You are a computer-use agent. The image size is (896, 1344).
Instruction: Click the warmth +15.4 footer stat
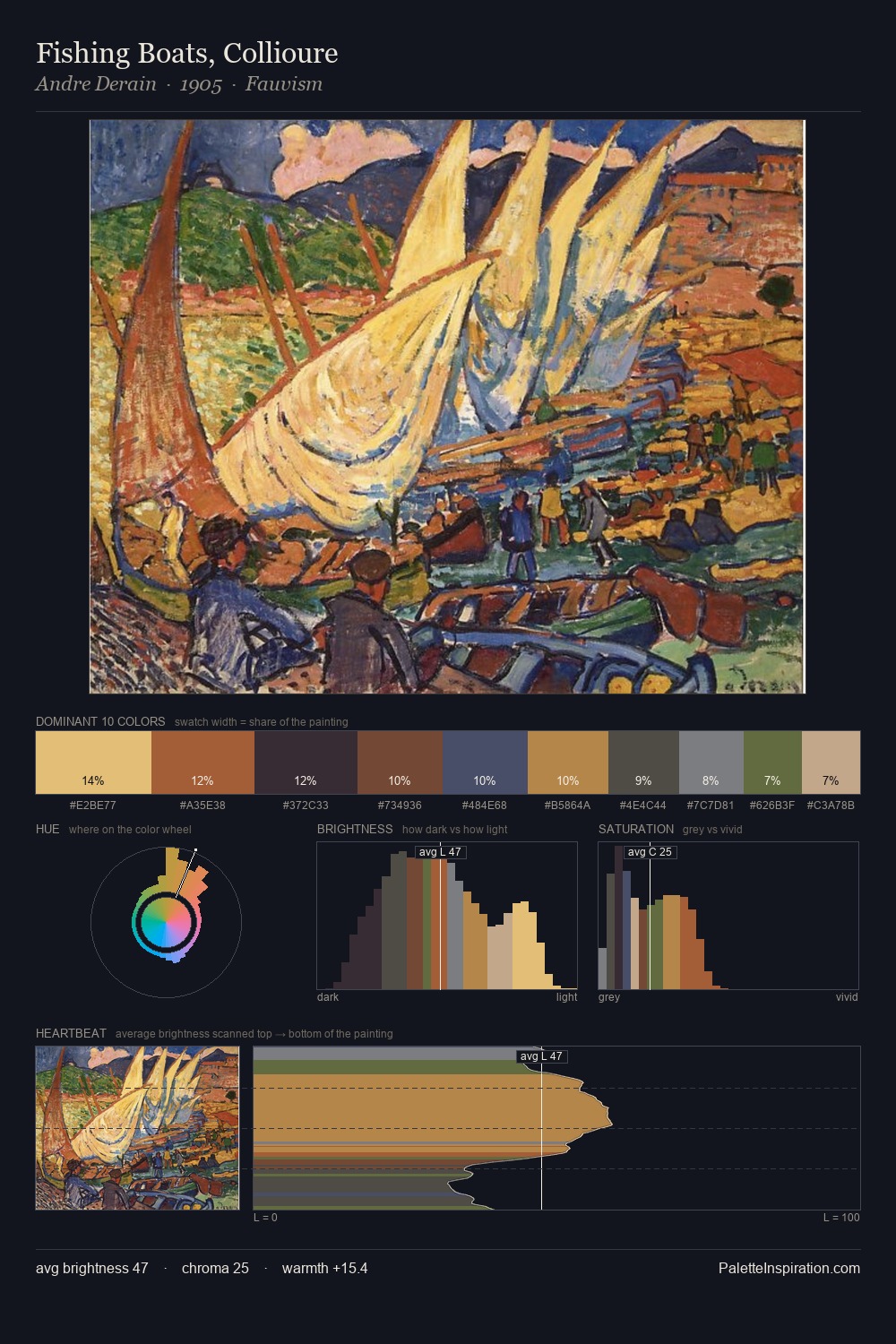tap(324, 1268)
